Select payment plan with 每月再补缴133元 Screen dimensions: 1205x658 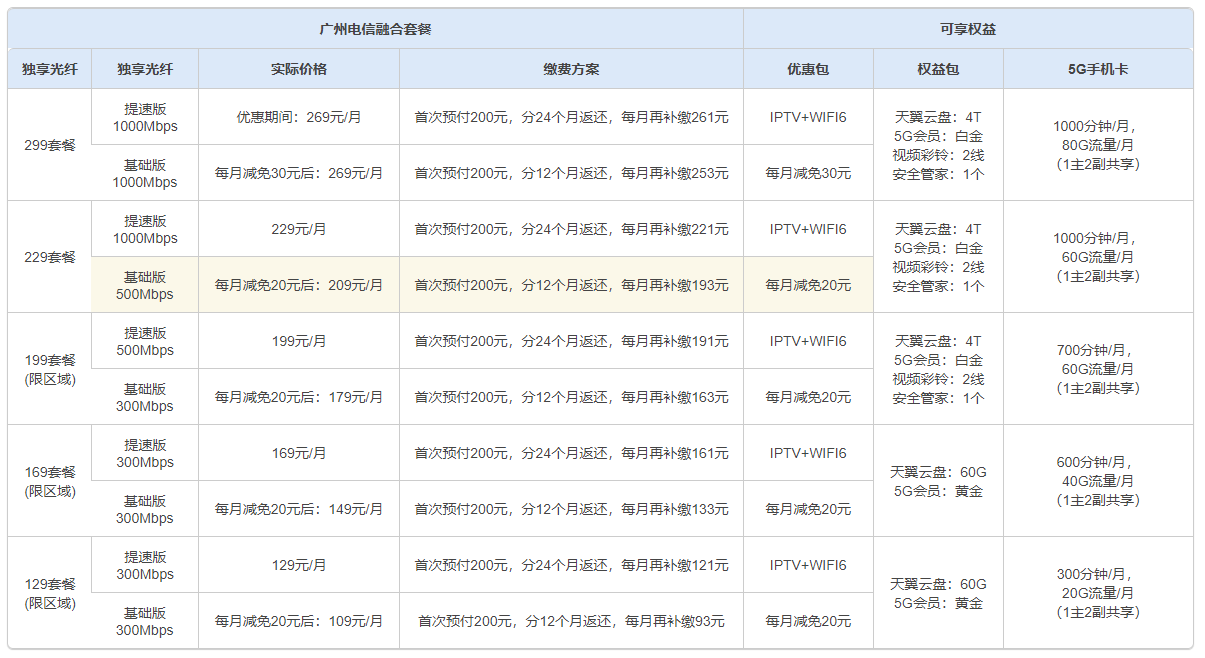click(571, 509)
